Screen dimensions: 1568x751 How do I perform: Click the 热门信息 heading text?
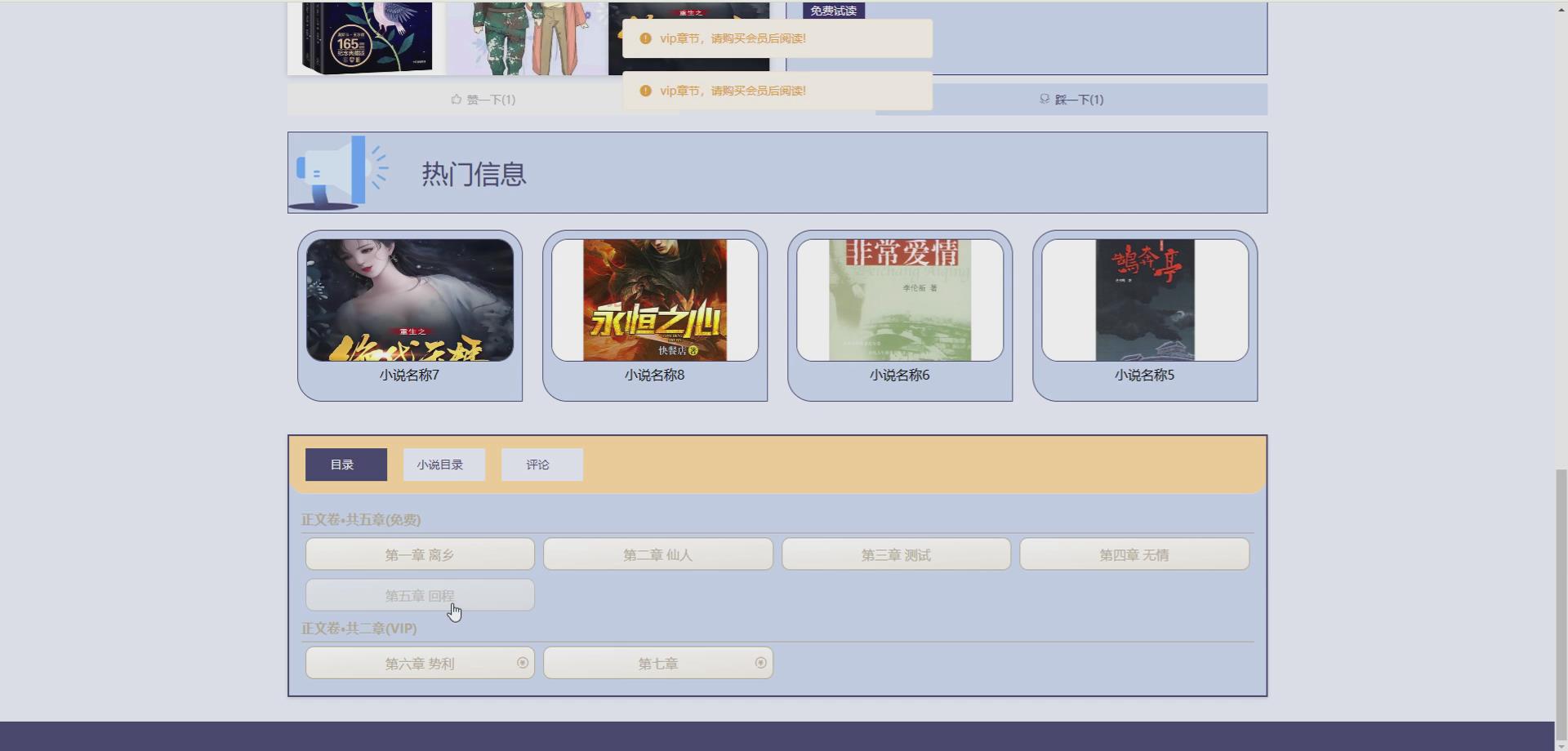(x=474, y=174)
